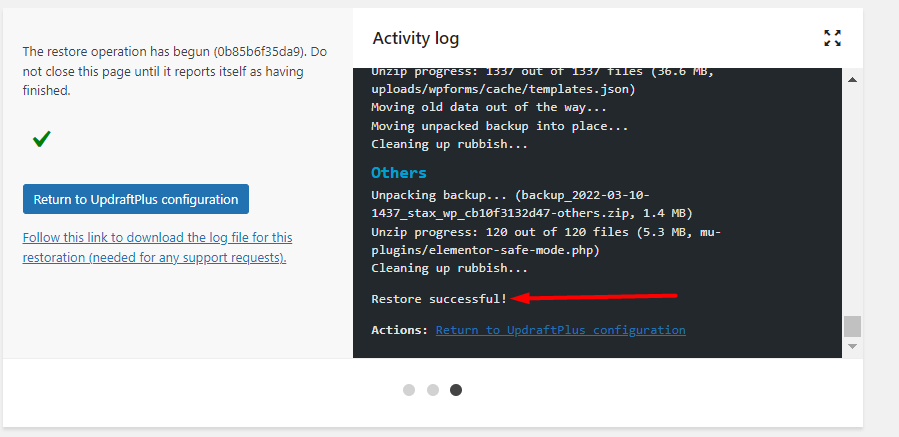The height and width of the screenshot is (437, 899).
Task: Open the log file download link
Action: pos(157,248)
